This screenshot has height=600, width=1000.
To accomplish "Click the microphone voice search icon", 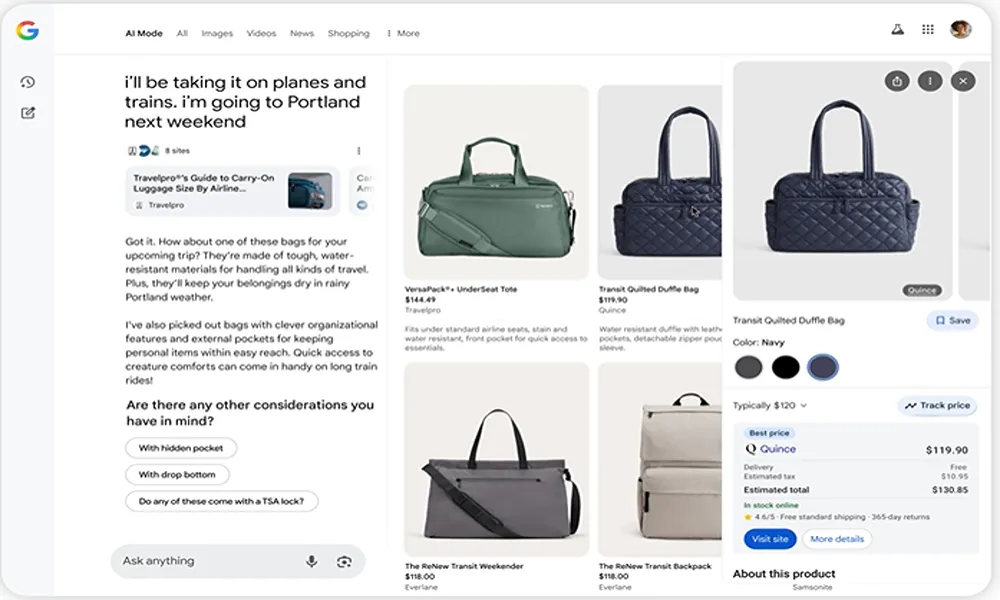I will pyautogui.click(x=312, y=562).
